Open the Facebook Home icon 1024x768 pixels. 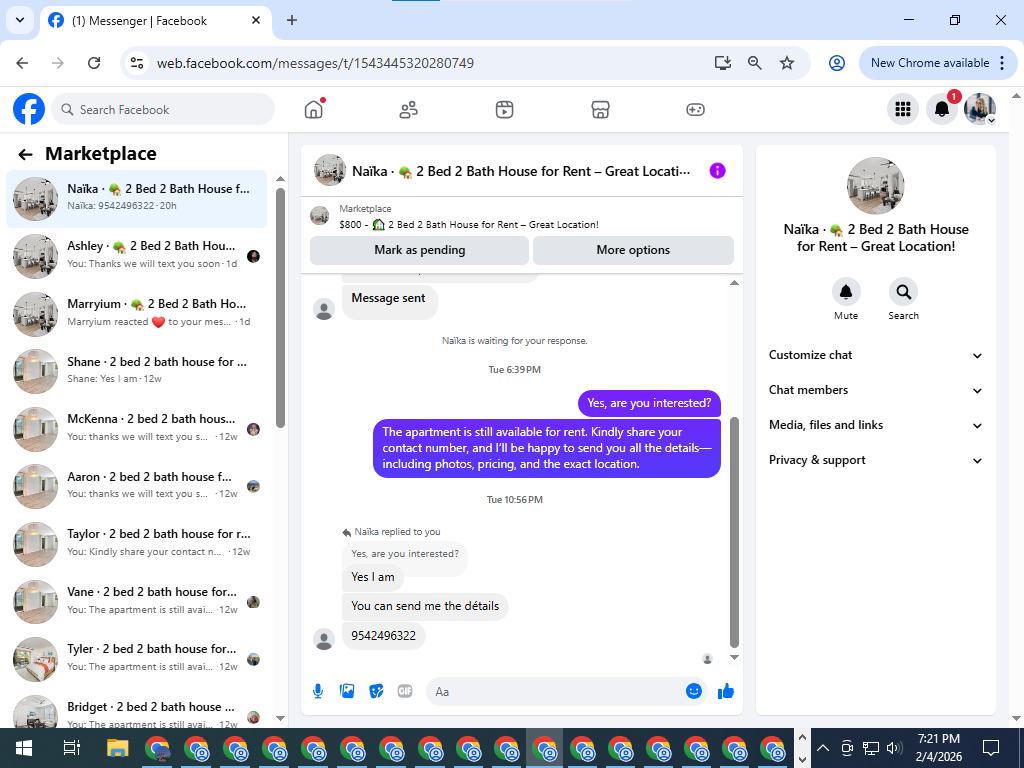click(314, 109)
